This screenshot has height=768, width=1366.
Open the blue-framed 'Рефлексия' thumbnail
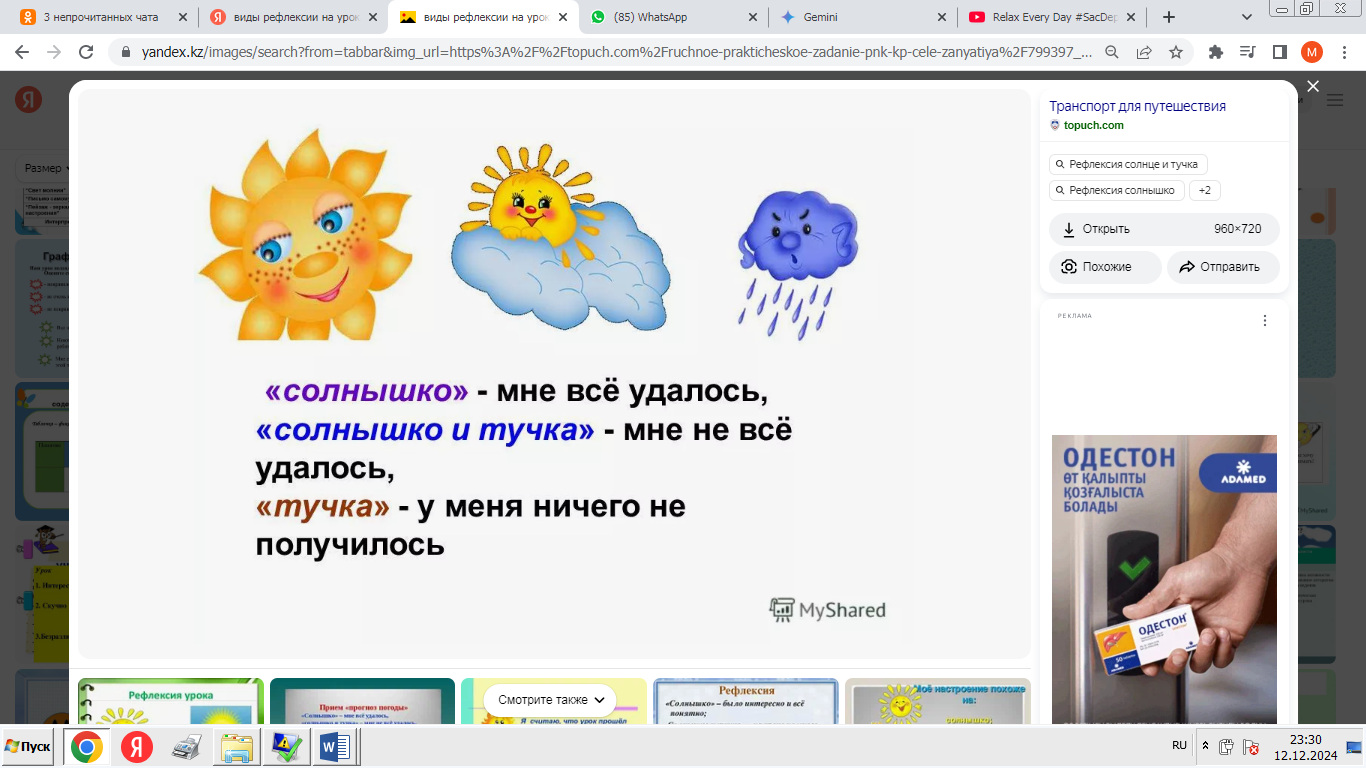tap(746, 701)
